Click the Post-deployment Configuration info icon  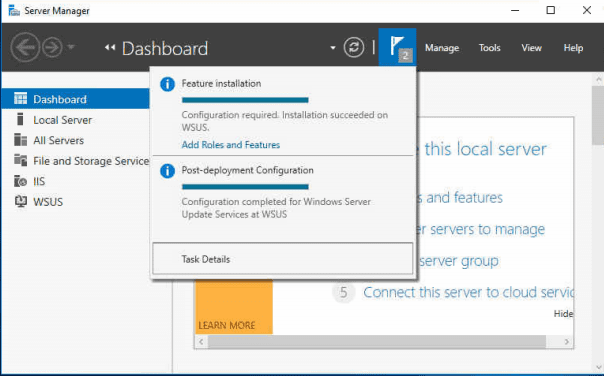tap(167, 171)
